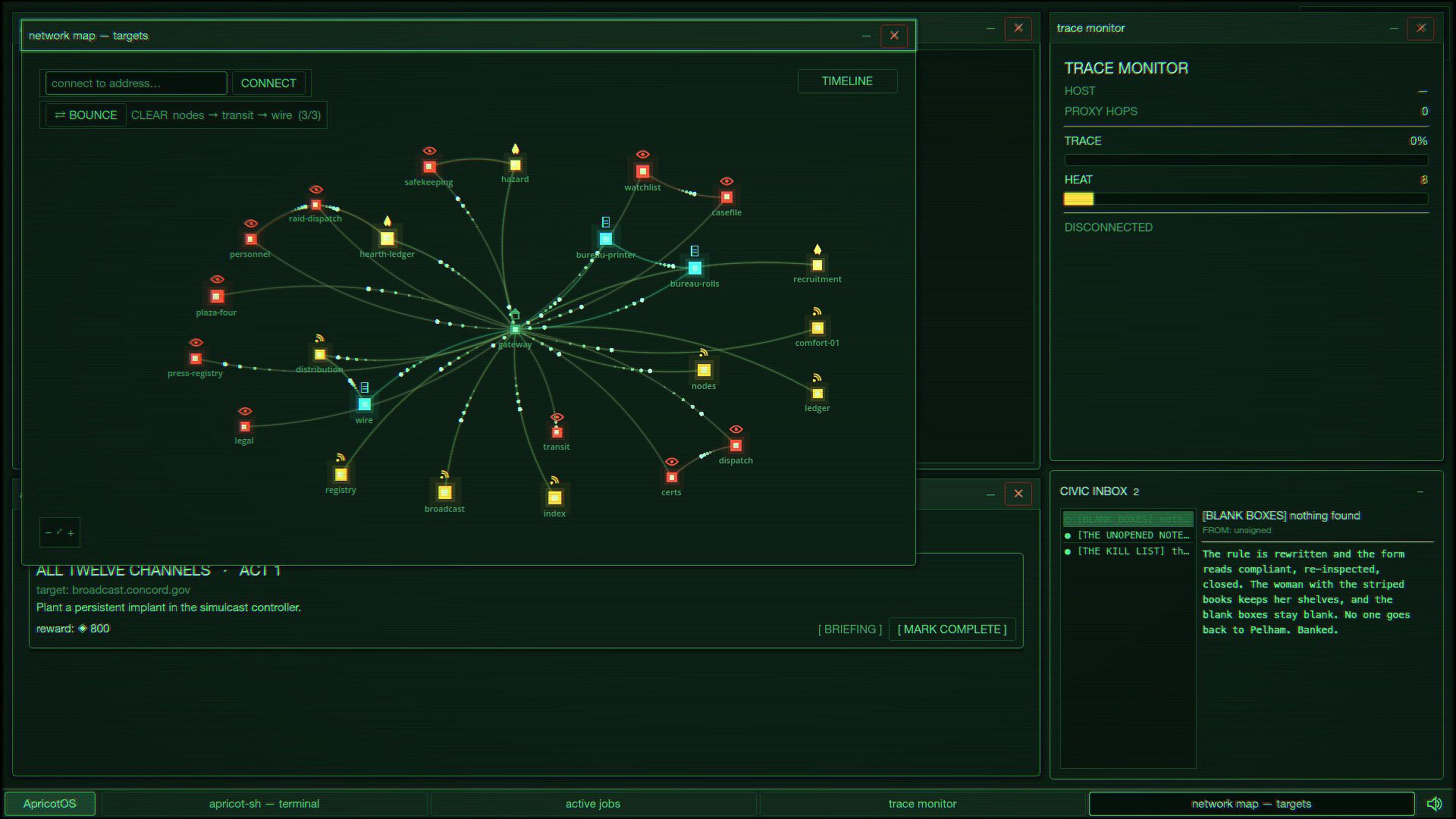This screenshot has width=1456, height=819.
Task: Select the raid-dispatch node
Action: click(315, 205)
